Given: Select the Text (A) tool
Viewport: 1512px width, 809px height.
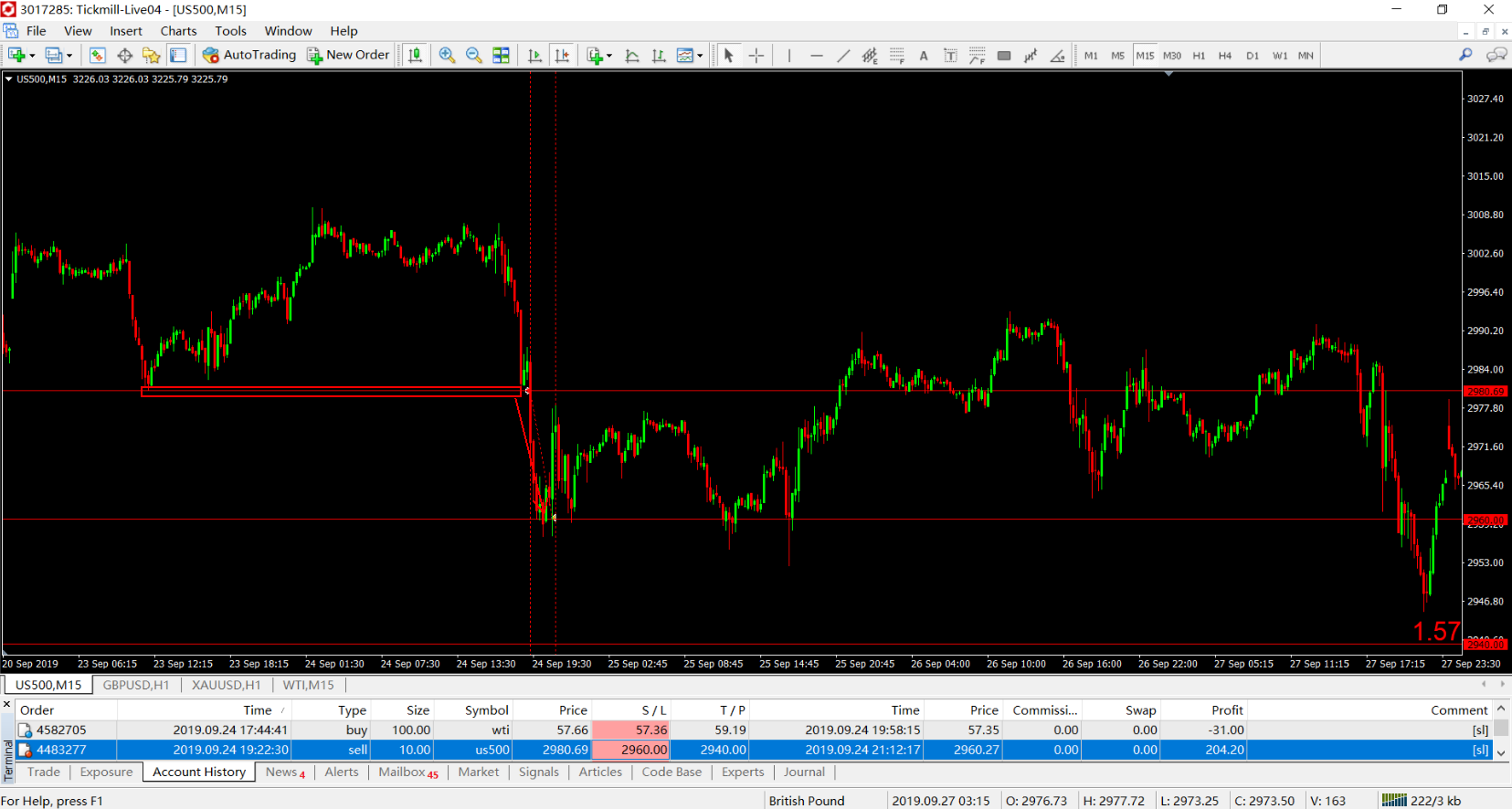Looking at the screenshot, I should coord(924,56).
